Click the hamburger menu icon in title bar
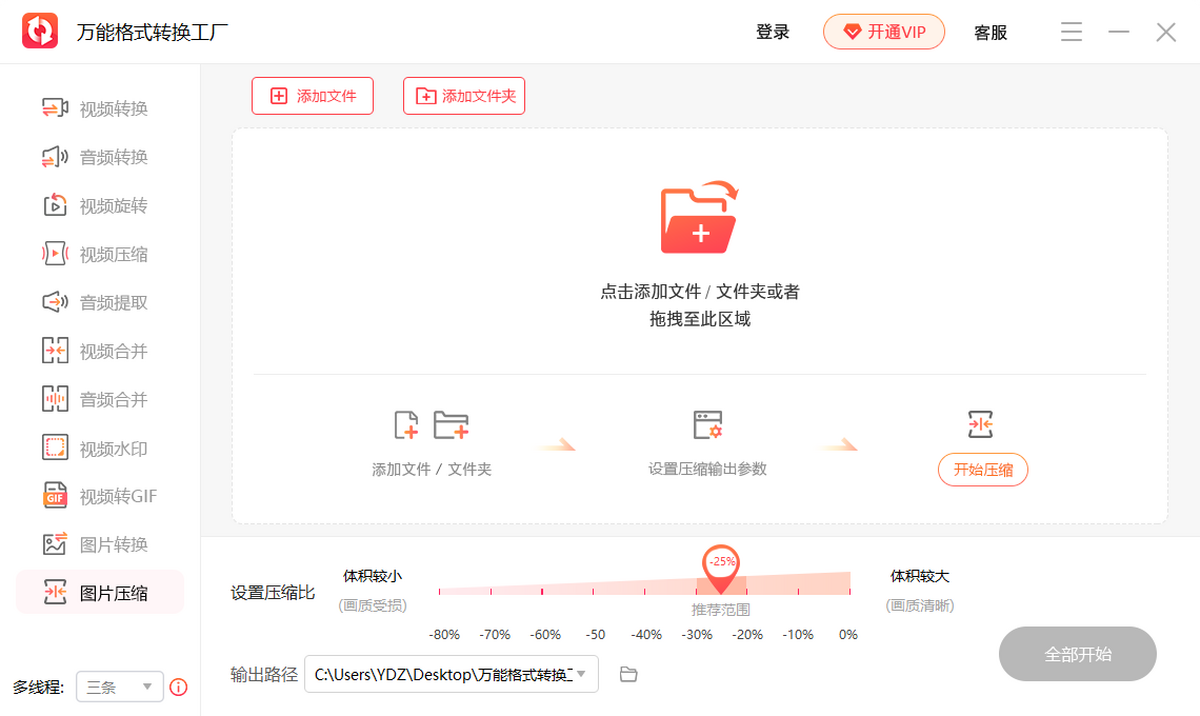The height and width of the screenshot is (716, 1200). [1071, 32]
